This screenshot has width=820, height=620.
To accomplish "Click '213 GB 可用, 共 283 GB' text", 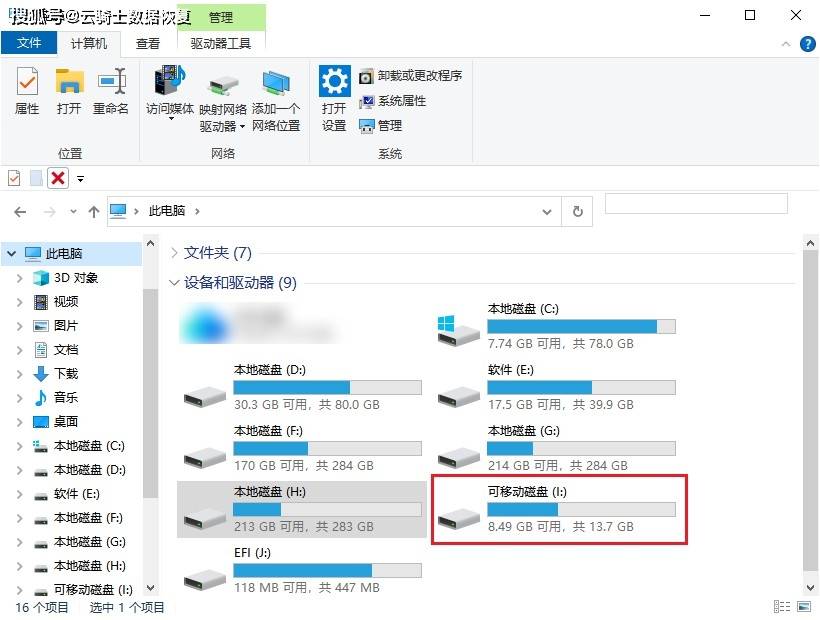I will 304,526.
